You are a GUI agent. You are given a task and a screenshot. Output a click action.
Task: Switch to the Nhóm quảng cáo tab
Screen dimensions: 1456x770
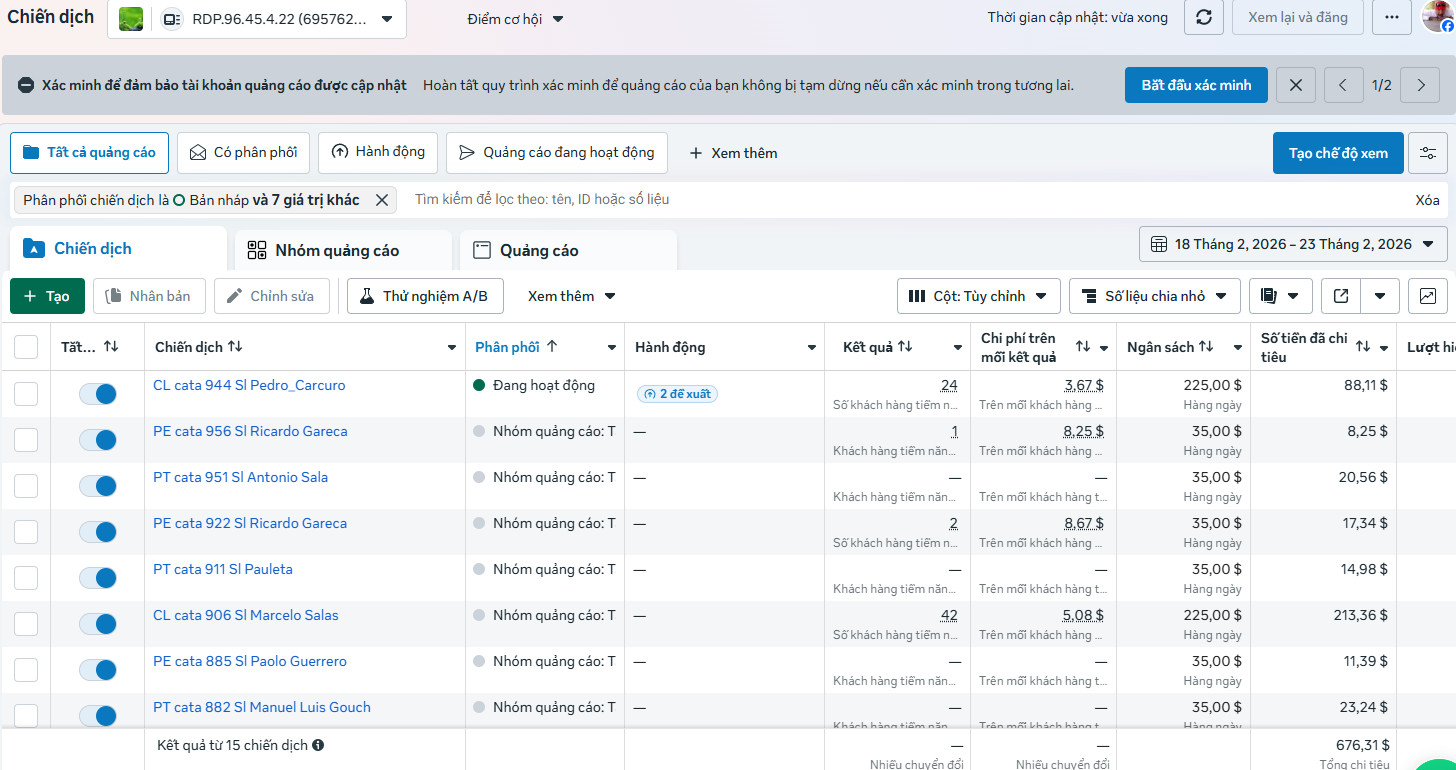click(342, 250)
